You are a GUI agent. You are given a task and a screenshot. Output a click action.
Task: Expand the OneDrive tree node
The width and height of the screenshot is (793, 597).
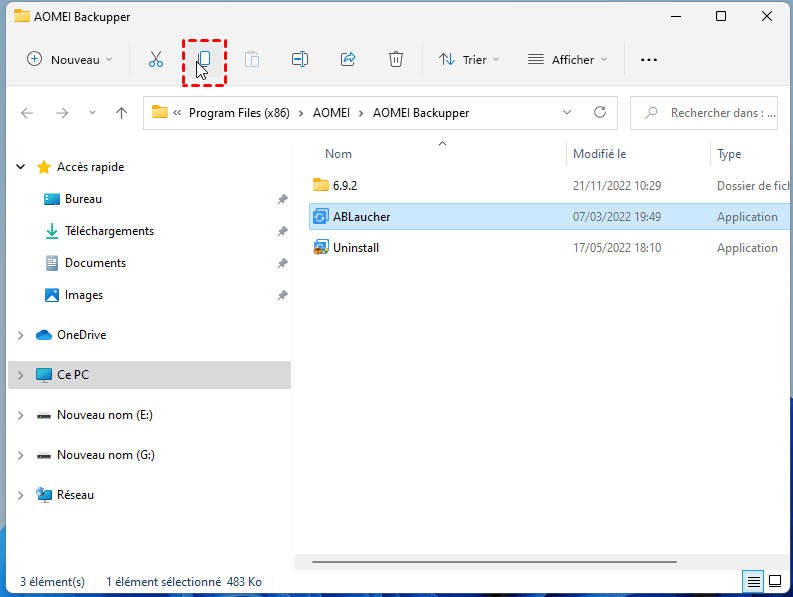(21, 335)
